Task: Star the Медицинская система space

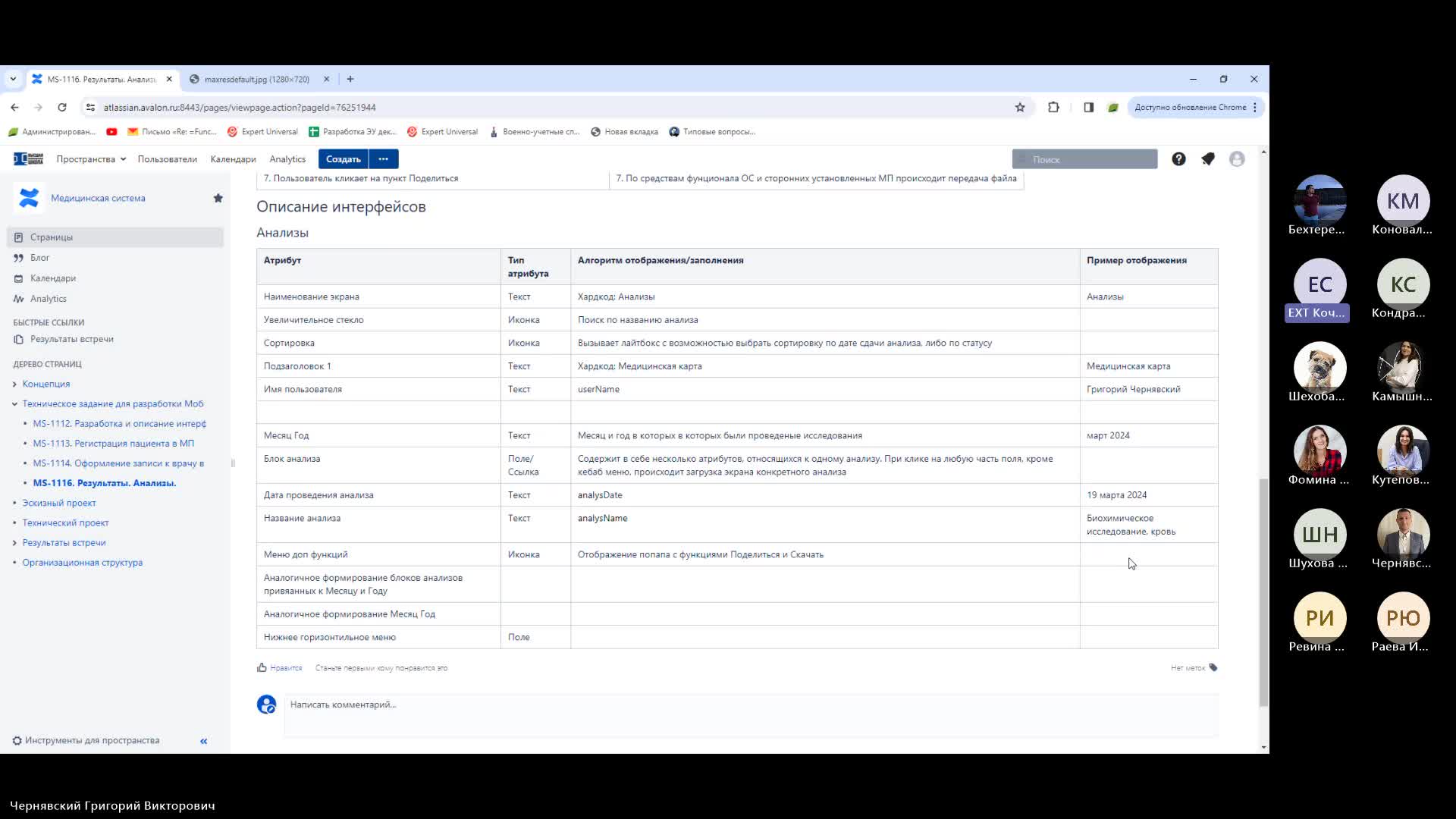Action: click(x=218, y=198)
